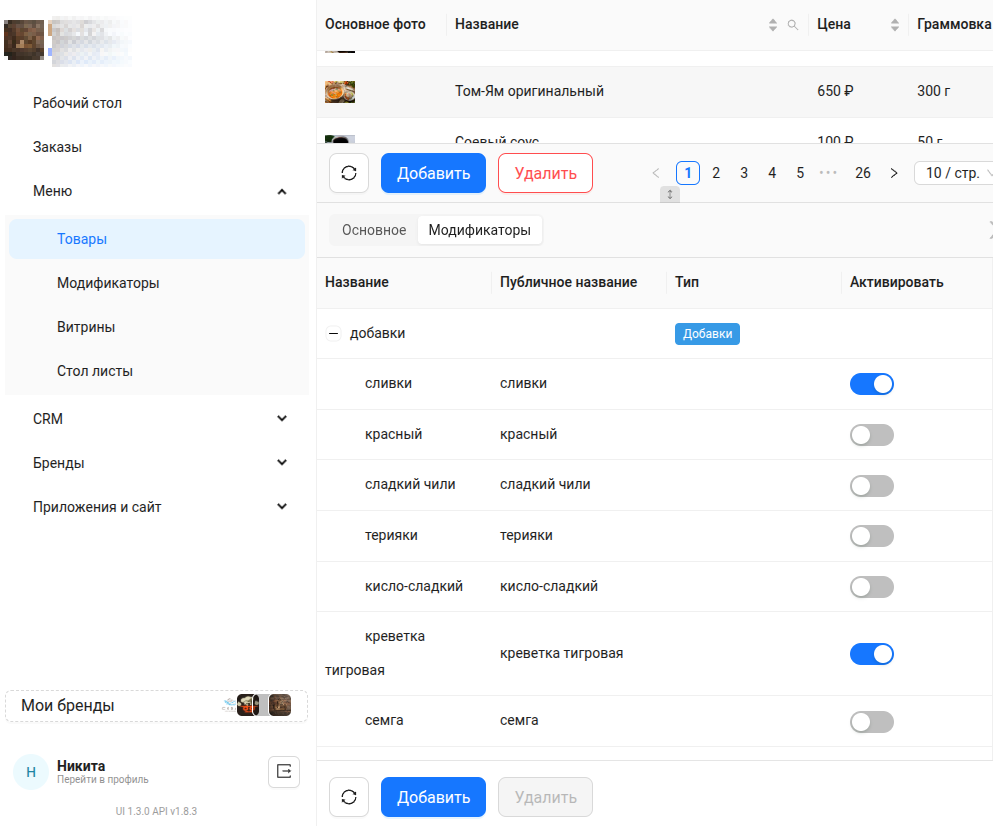Click the refresh icon in the bottom toolbar
This screenshot has height=826, width=993.
tap(349, 797)
